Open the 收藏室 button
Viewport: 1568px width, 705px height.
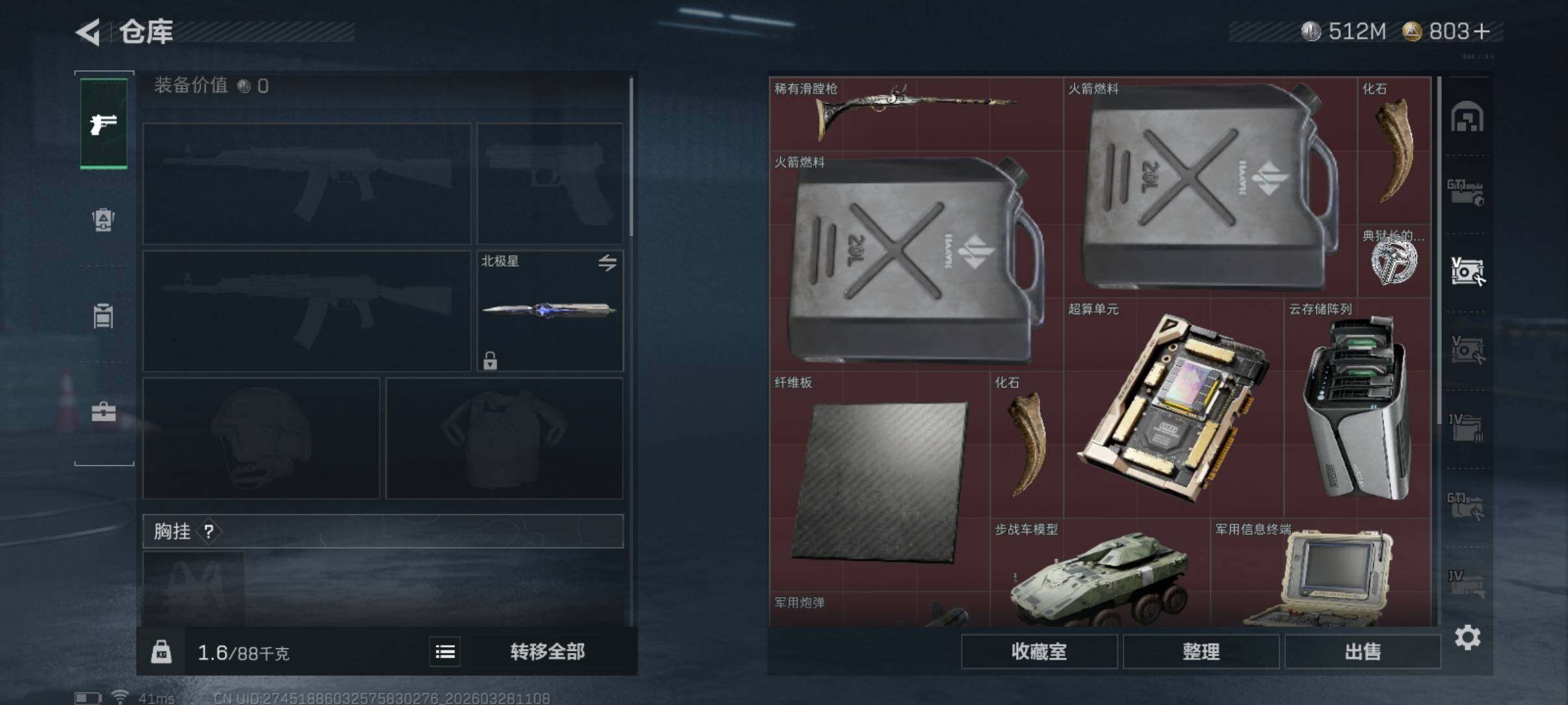point(1039,651)
